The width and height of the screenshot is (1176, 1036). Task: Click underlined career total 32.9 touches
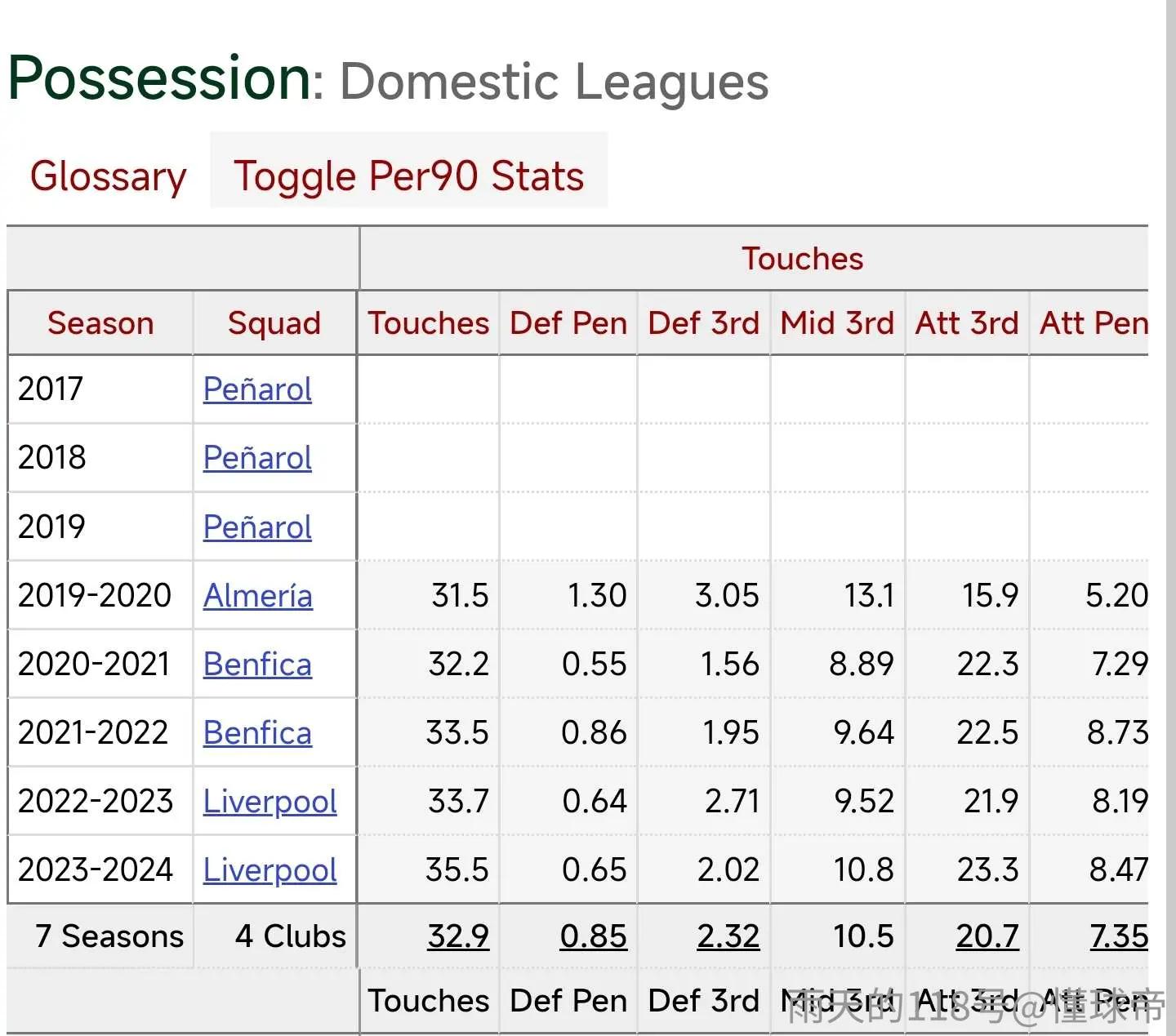point(458,936)
